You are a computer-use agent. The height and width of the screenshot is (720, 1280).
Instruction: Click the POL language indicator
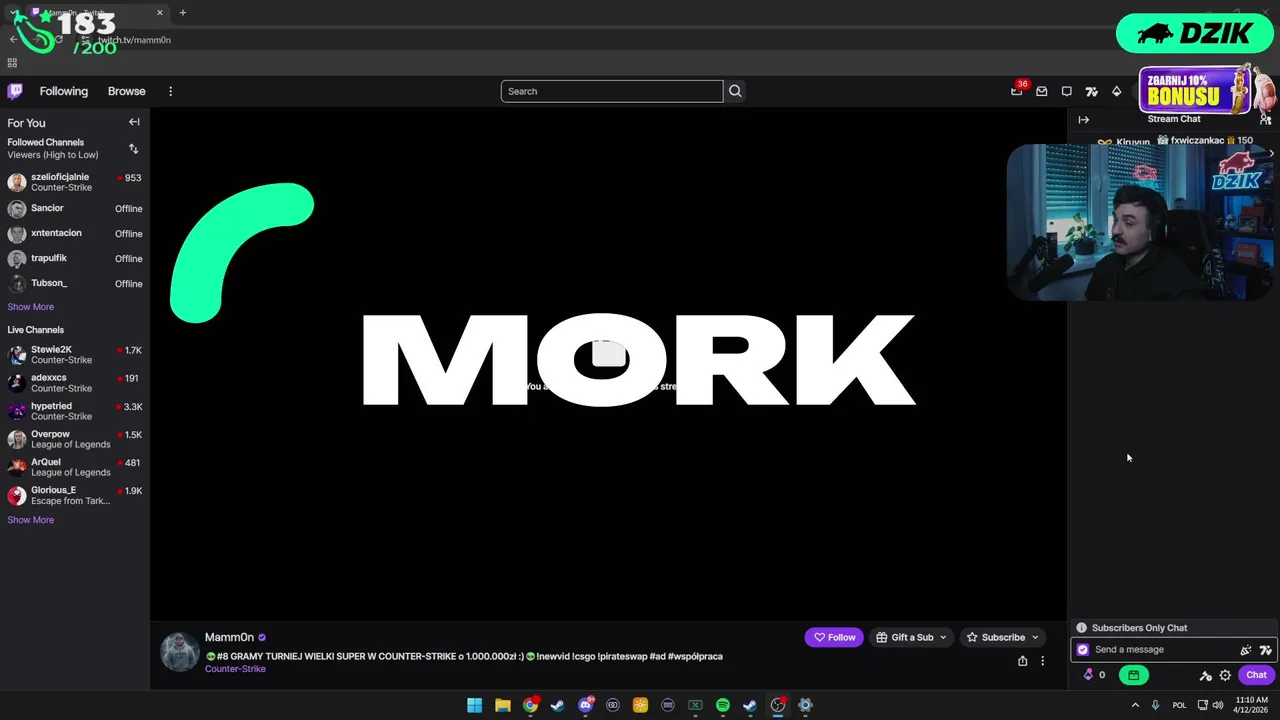[1179, 705]
